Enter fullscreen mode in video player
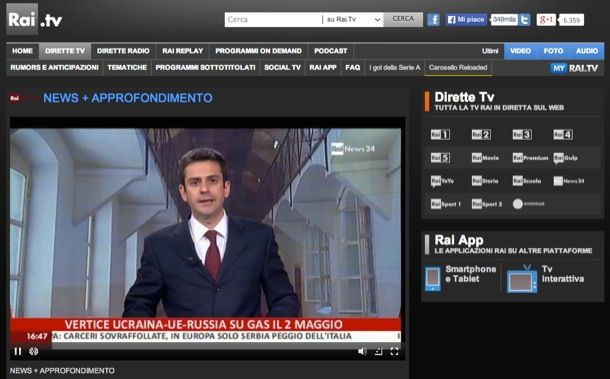 [x=394, y=351]
